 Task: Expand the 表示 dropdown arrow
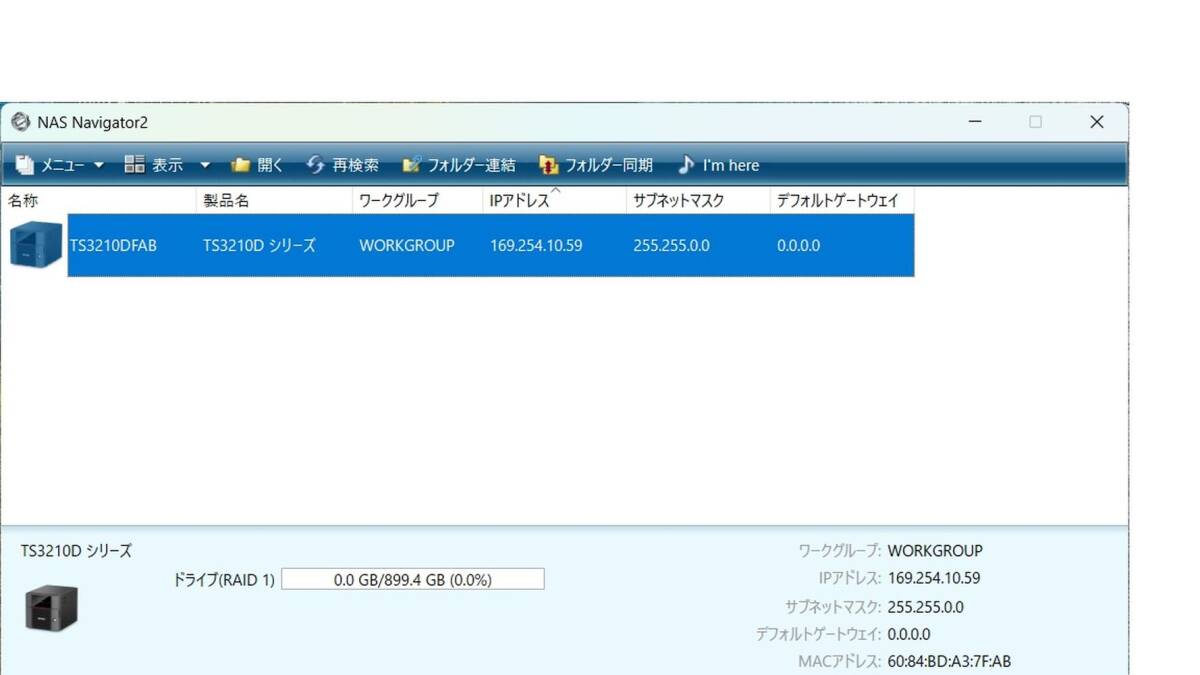[205, 165]
